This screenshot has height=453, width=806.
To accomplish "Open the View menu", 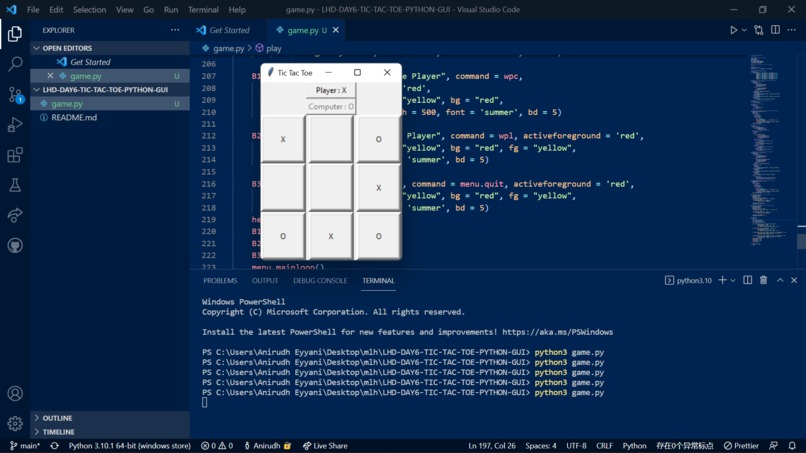I will (x=124, y=10).
